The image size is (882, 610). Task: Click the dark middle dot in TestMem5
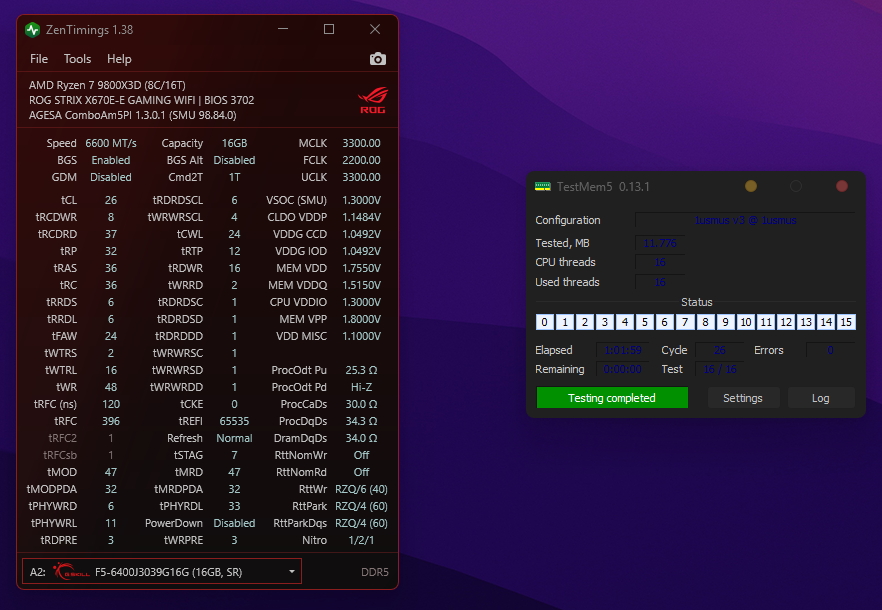[x=795, y=186]
